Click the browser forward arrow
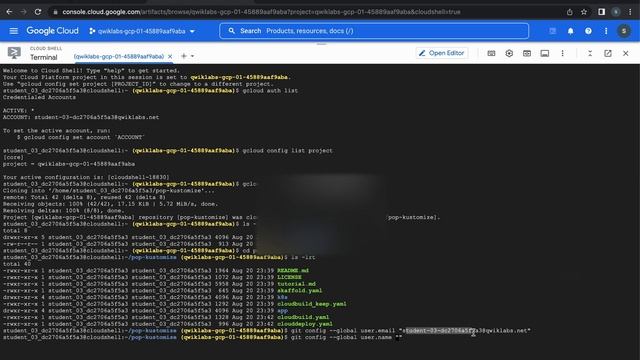 tap(23, 12)
